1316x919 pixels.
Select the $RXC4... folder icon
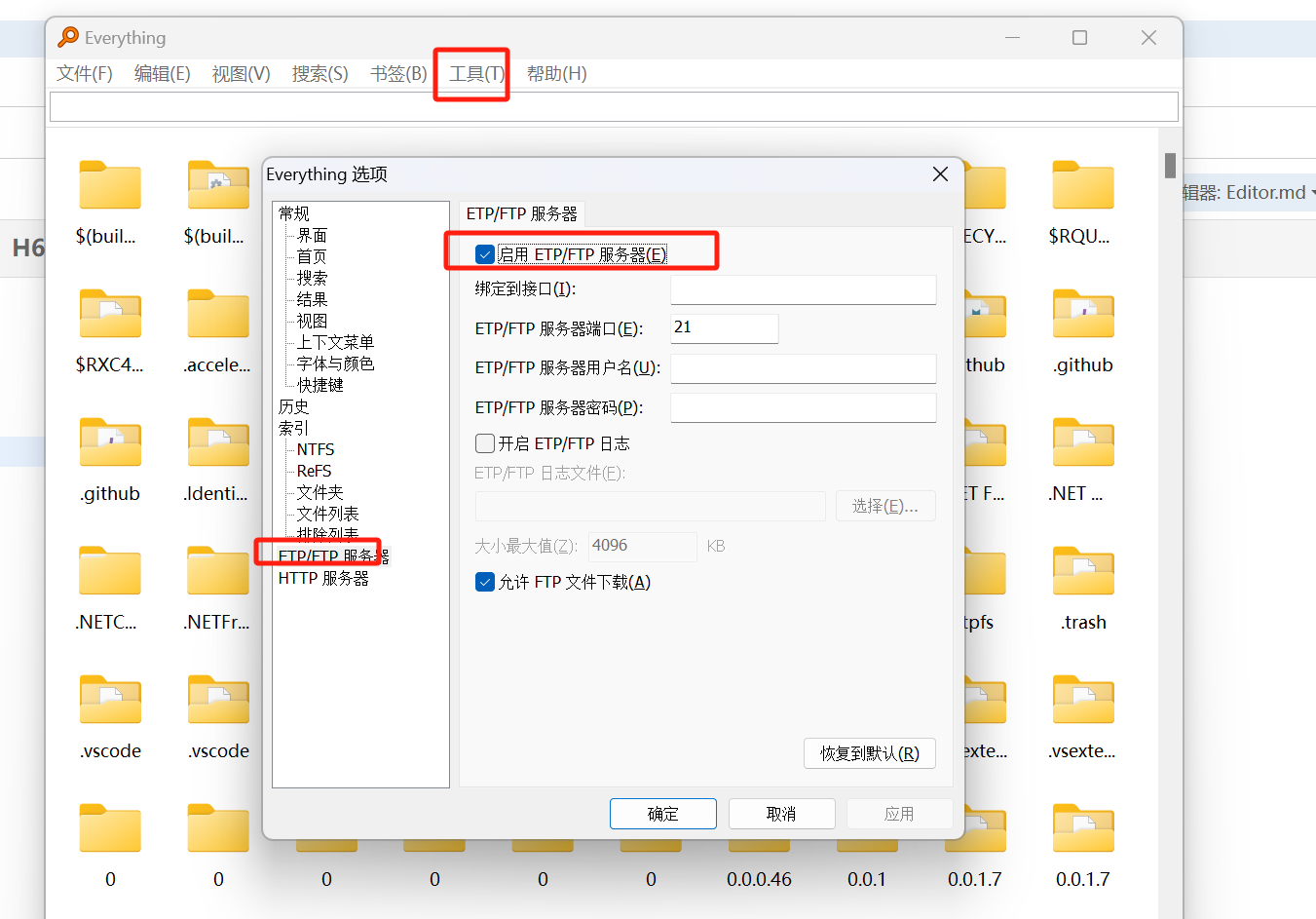point(110,314)
